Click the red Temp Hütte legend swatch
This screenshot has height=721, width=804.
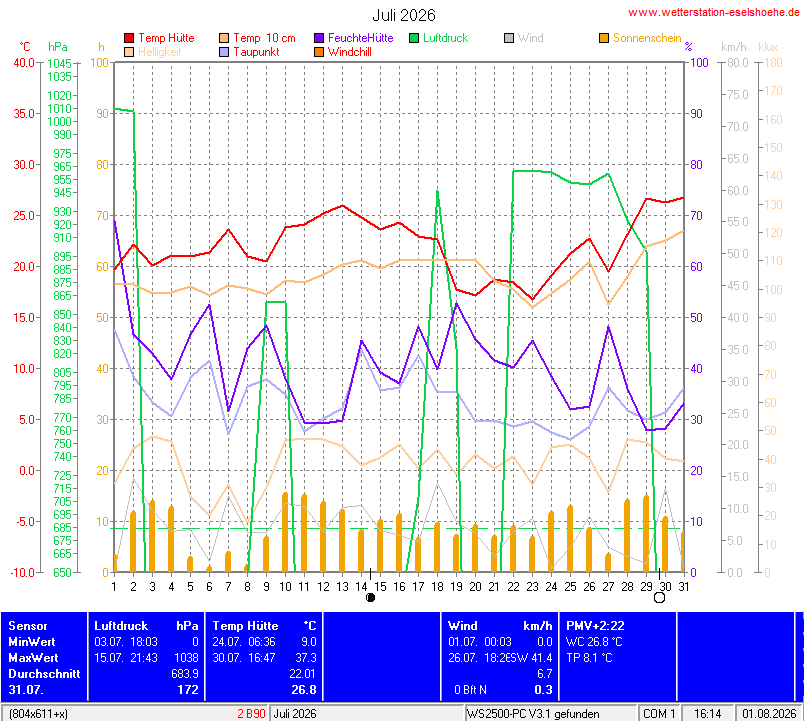click(129, 38)
